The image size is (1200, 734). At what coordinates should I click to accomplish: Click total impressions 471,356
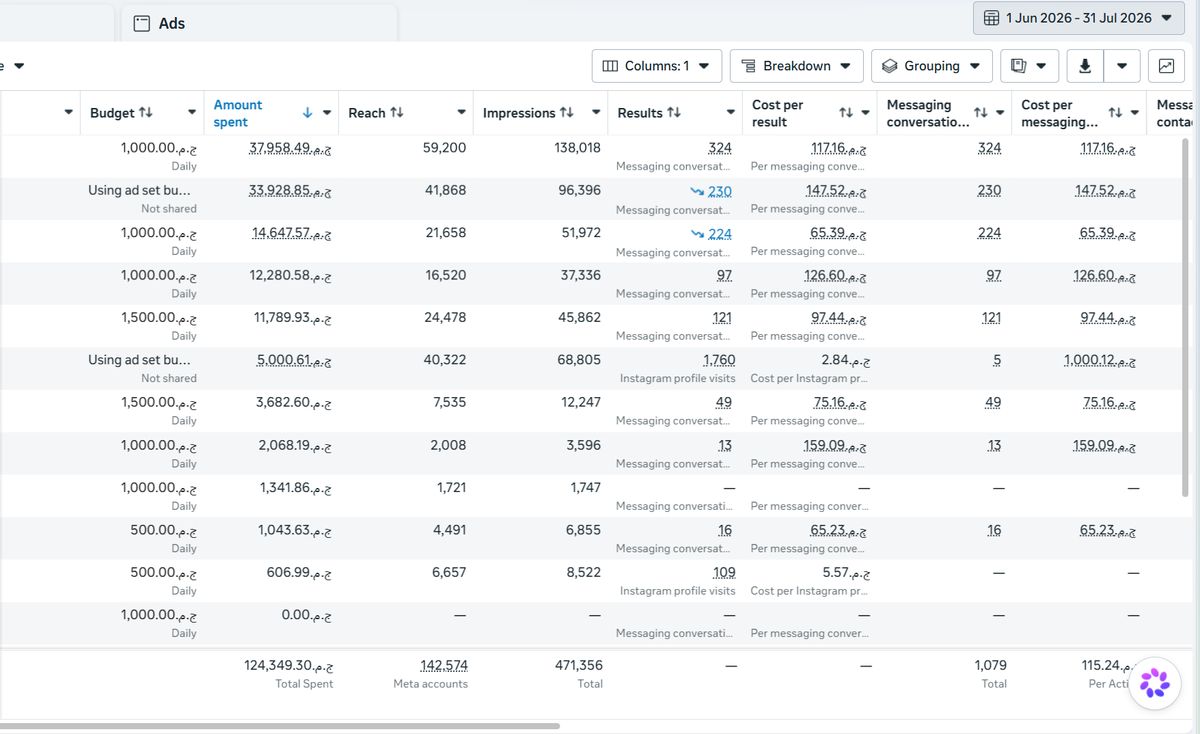579,665
